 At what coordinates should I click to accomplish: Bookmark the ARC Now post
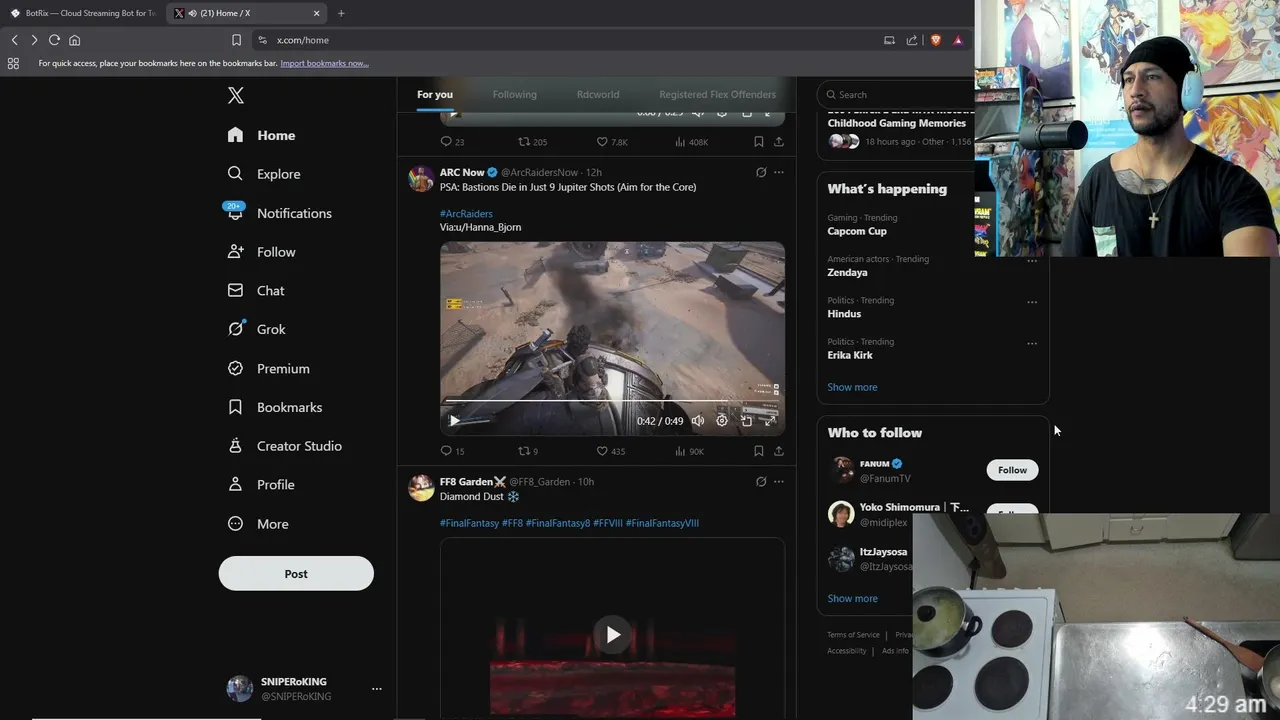click(x=759, y=451)
